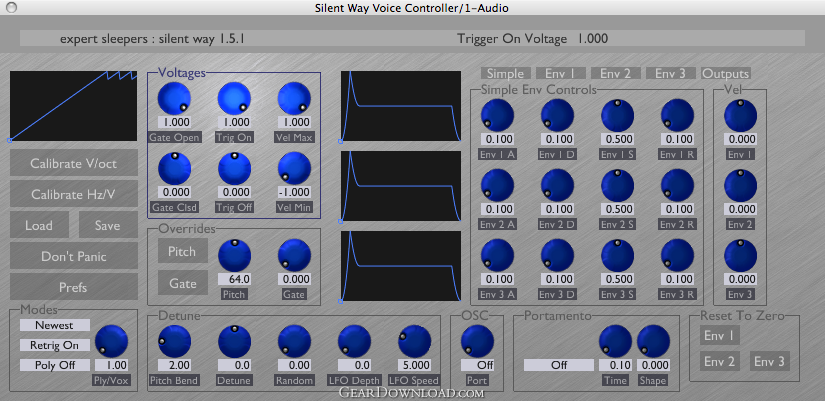The image size is (825, 401).
Task: Open the Newest note priority dropdown
Action: click(x=55, y=325)
